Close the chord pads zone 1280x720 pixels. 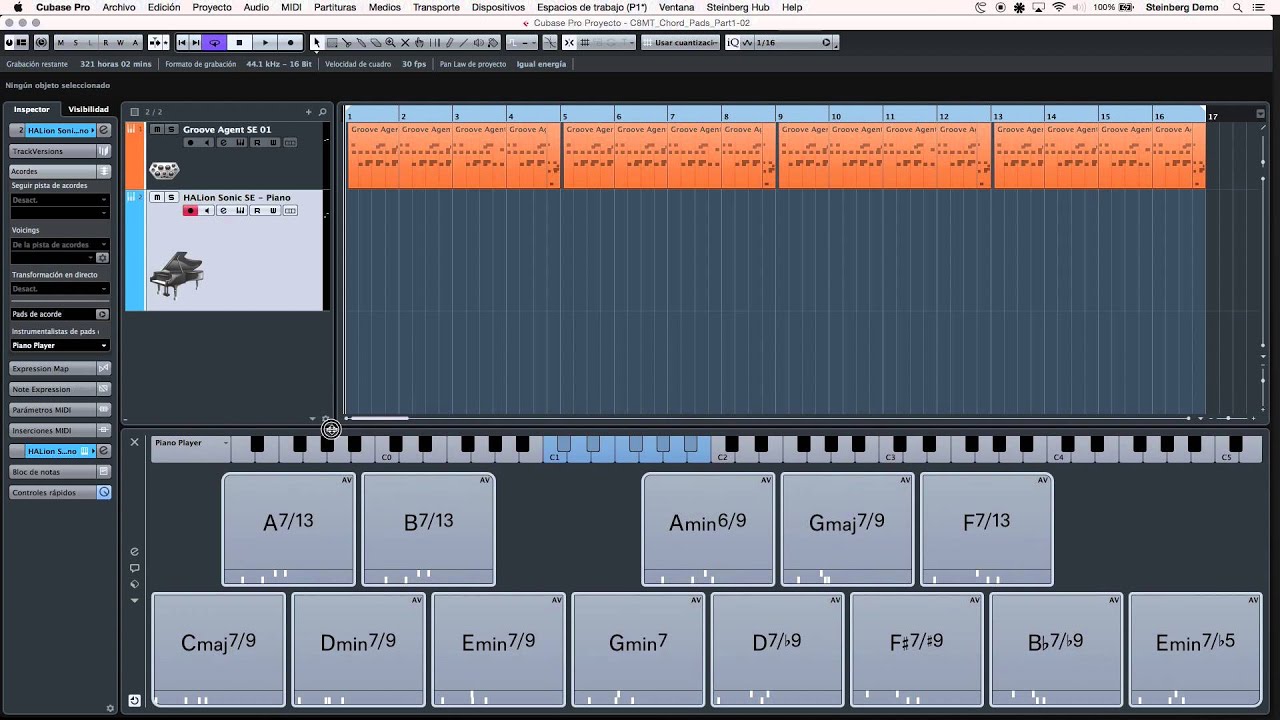point(134,442)
